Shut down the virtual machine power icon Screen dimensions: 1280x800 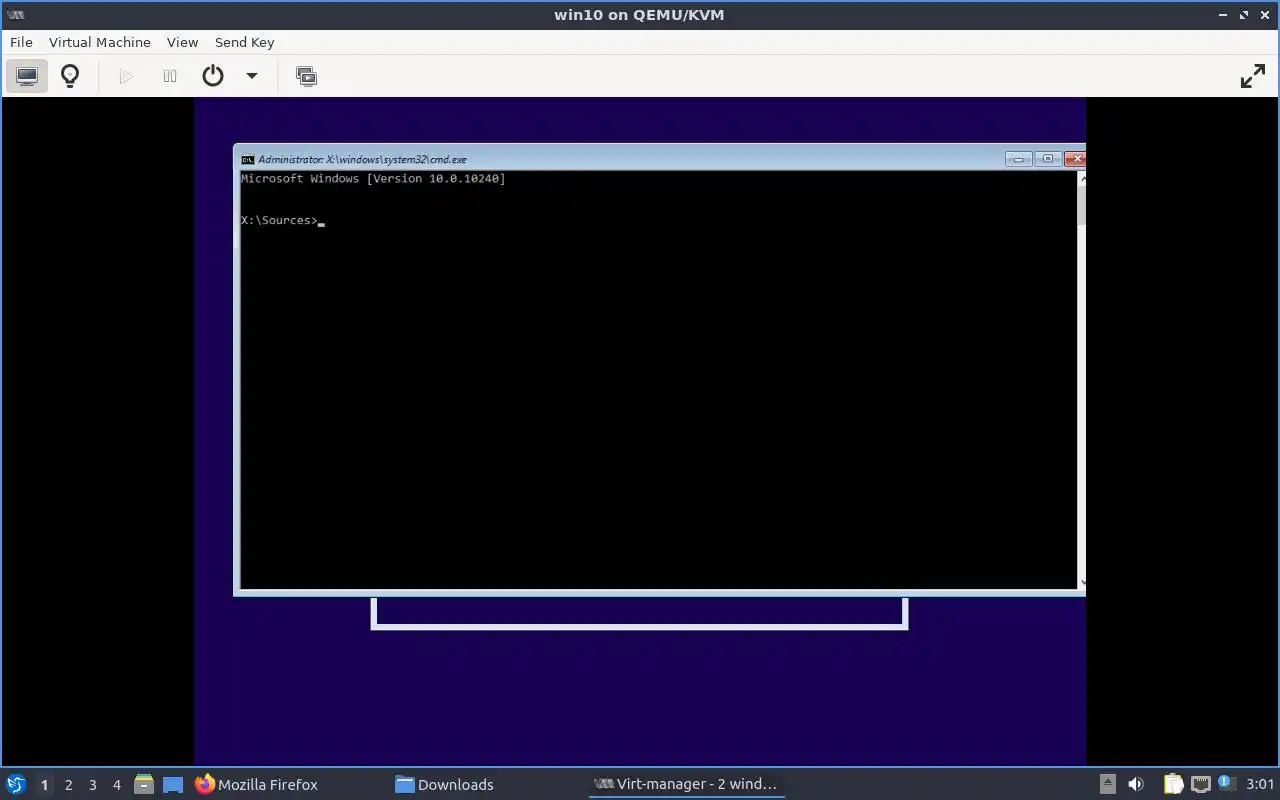[x=213, y=76]
